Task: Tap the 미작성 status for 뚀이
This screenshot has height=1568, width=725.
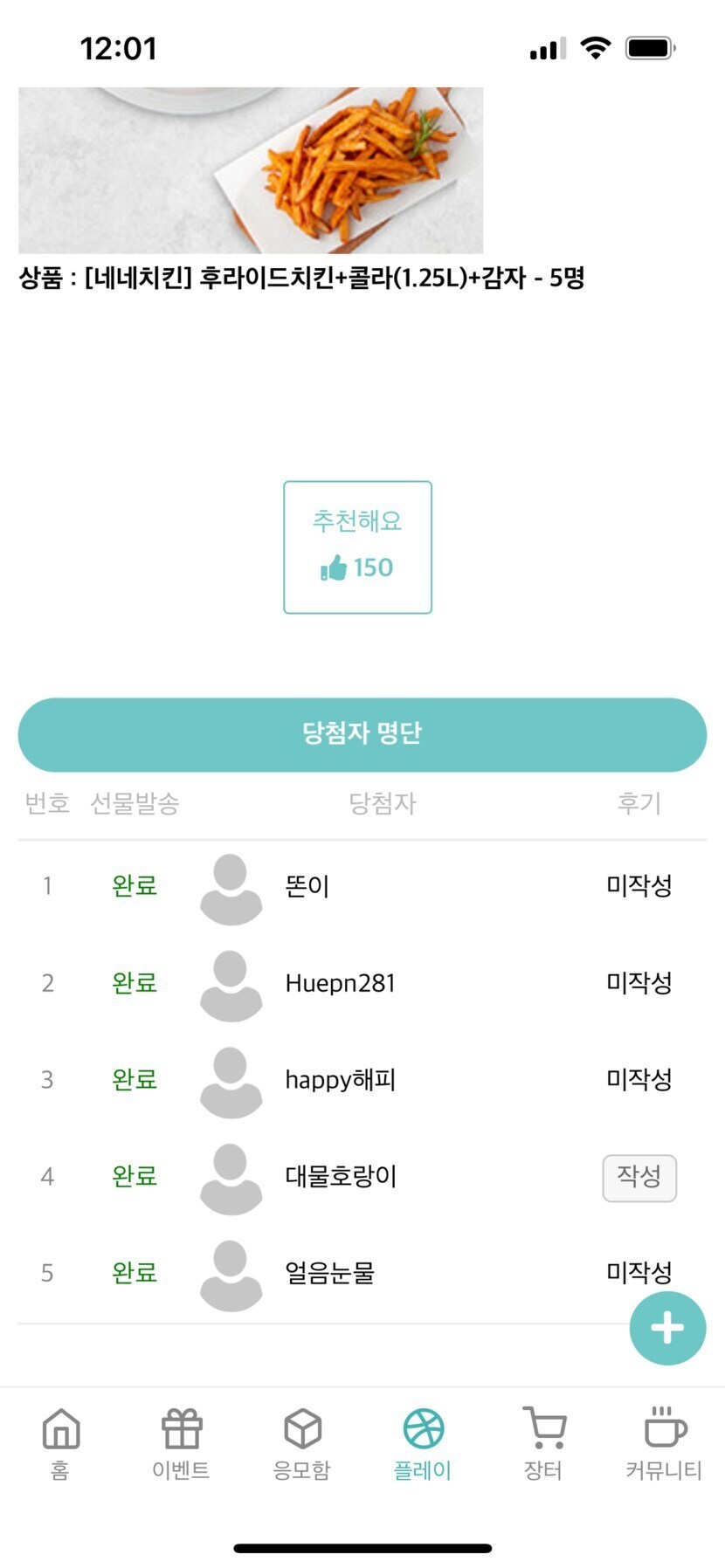Action: (639, 886)
